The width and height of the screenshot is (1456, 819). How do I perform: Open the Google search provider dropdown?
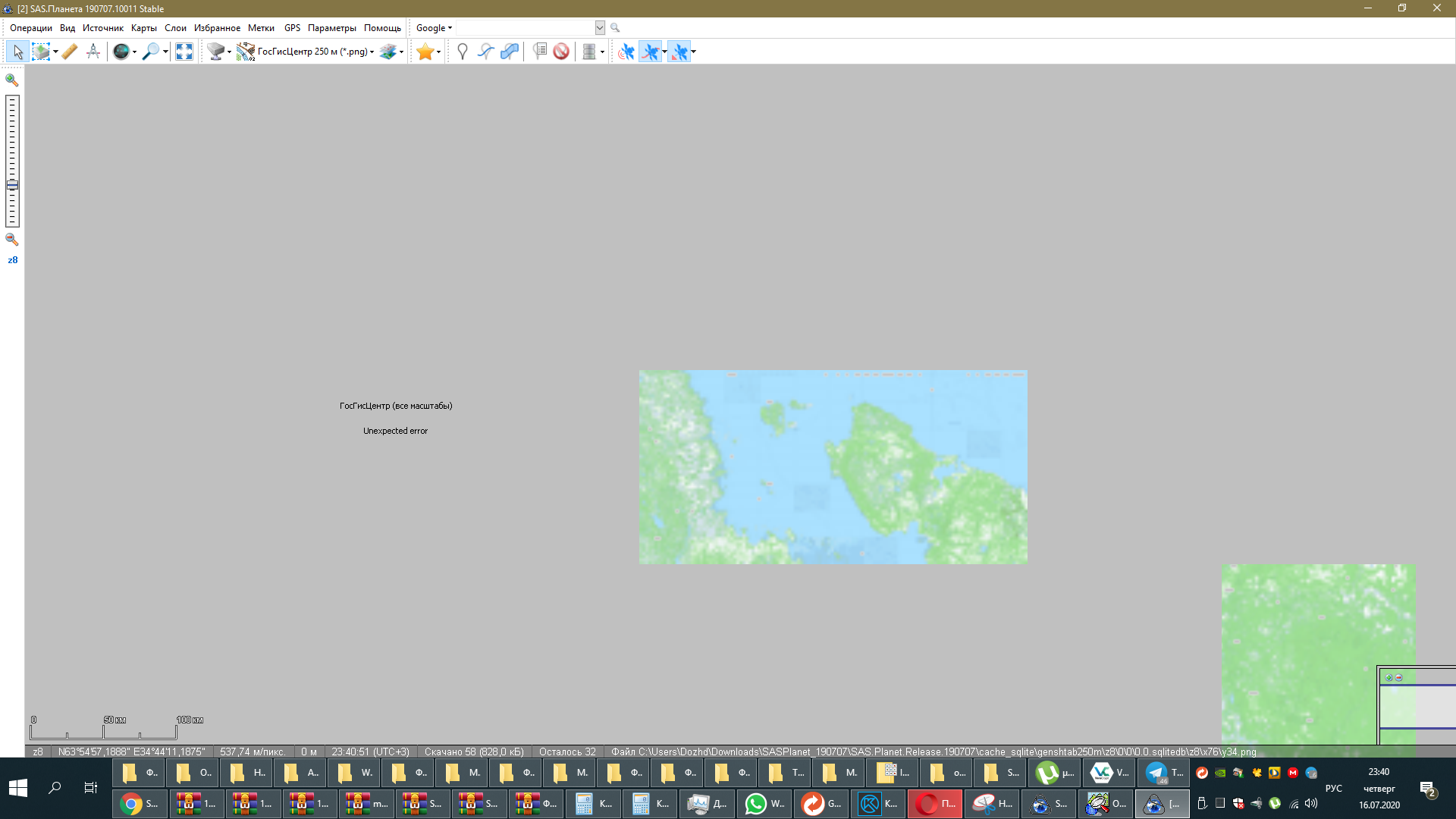pyautogui.click(x=434, y=28)
